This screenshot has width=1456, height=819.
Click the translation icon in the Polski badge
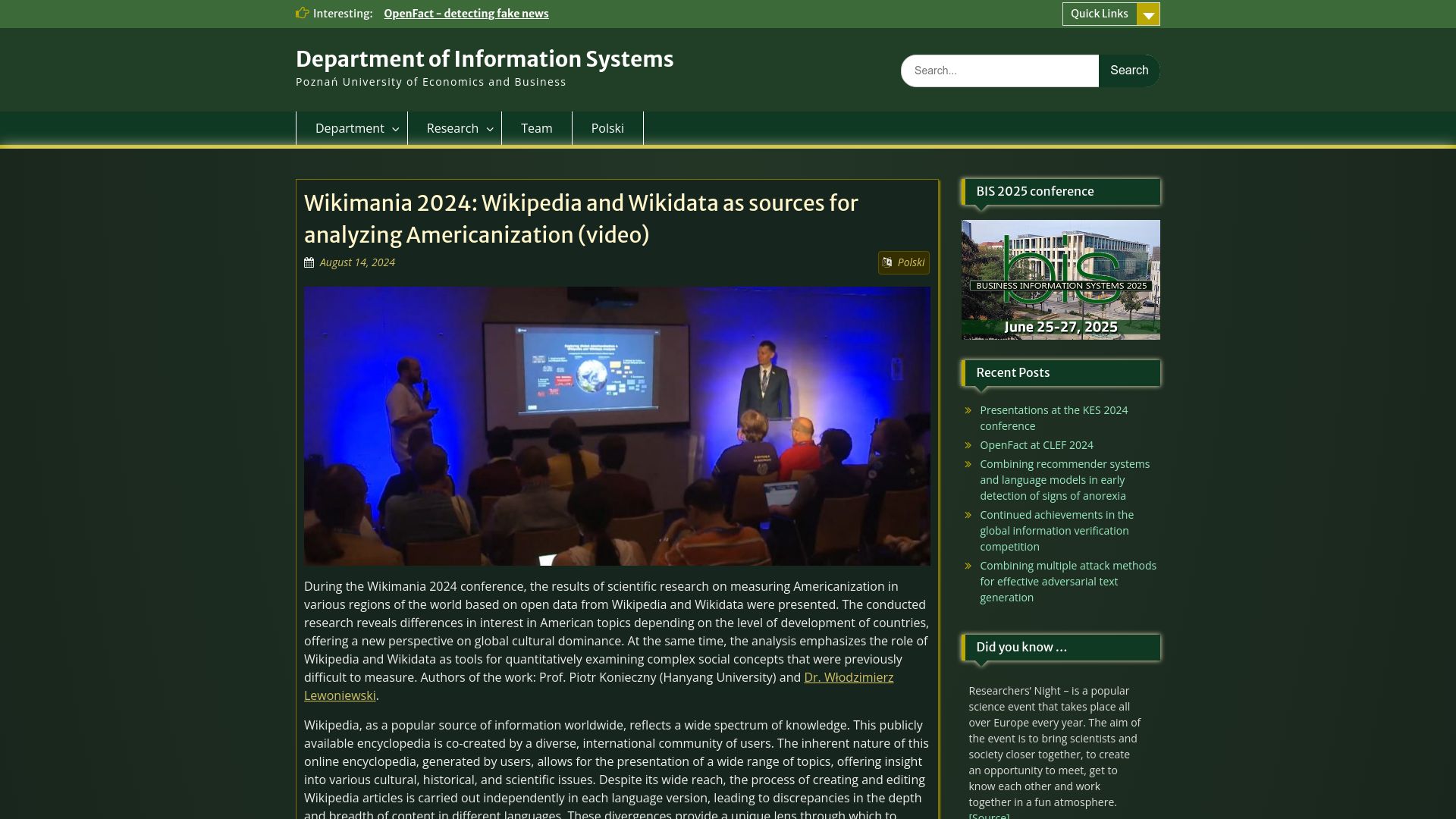[887, 262]
